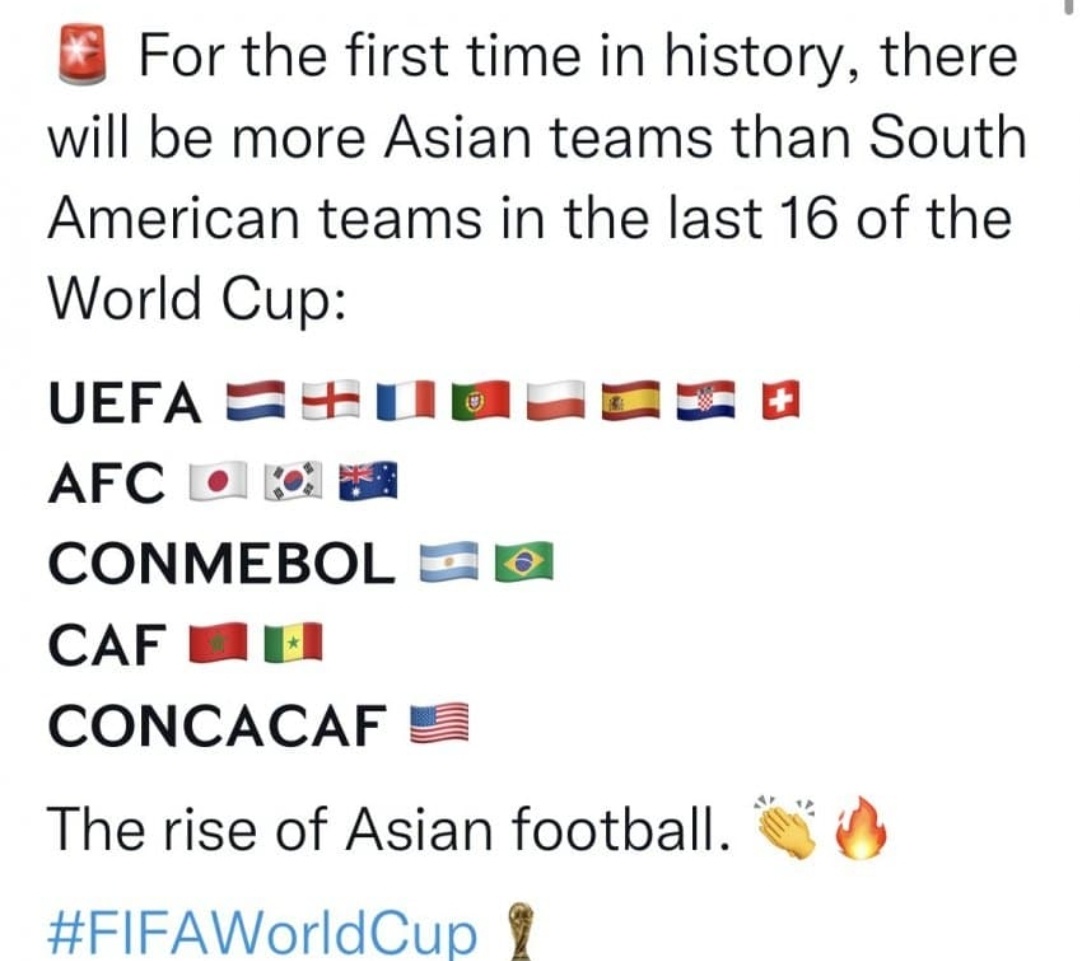Click the red siren emoji

coord(83,54)
